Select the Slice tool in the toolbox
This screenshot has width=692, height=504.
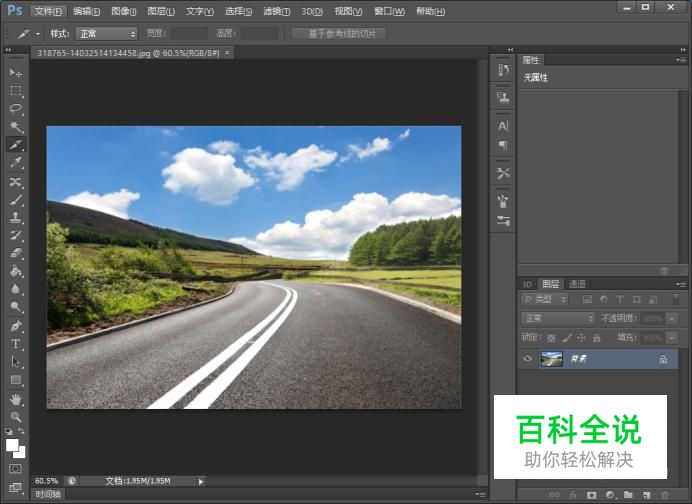pos(16,145)
